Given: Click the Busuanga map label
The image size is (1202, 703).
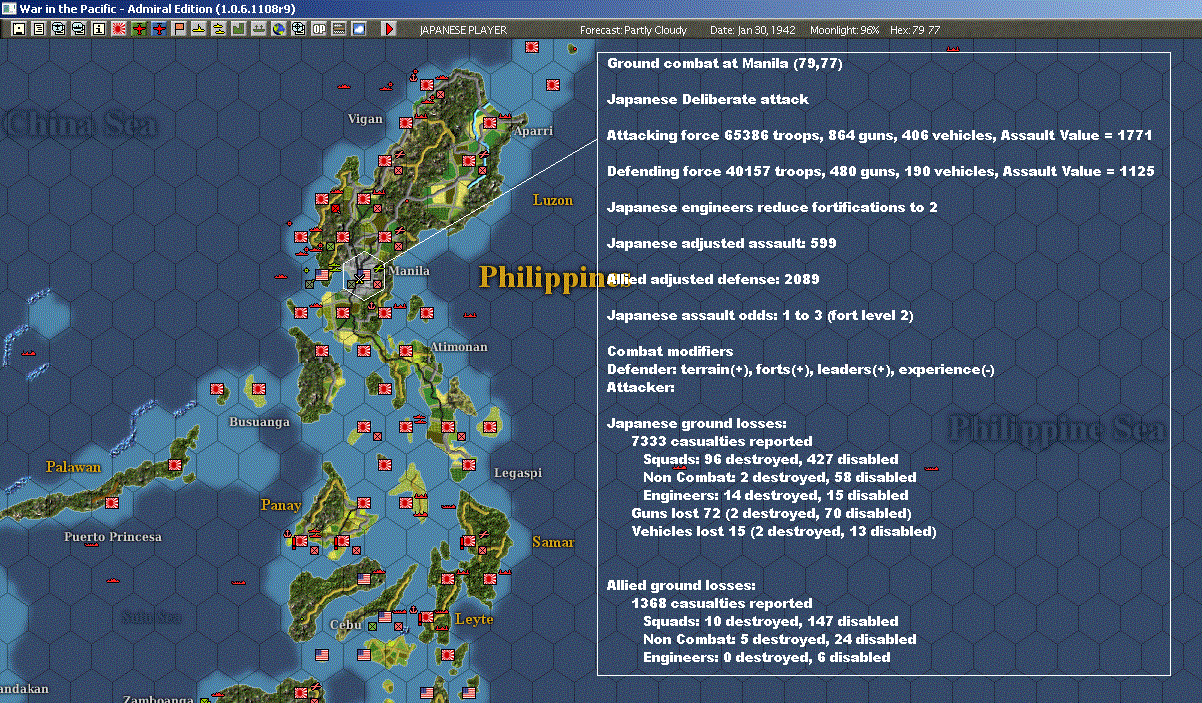Looking at the screenshot, I should [x=259, y=422].
